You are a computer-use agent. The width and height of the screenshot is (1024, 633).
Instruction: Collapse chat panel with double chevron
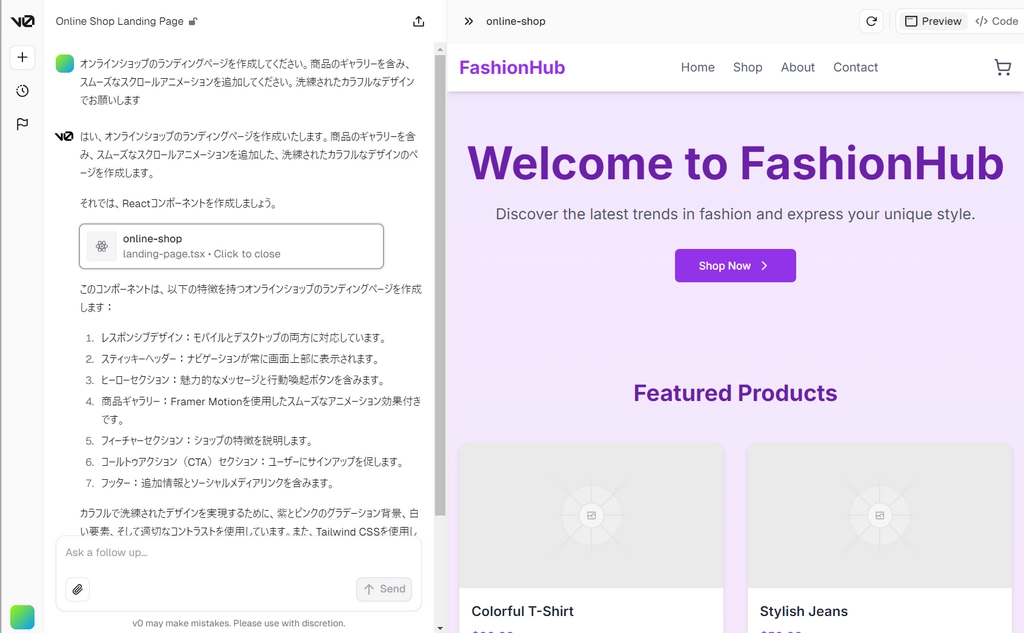tap(468, 22)
